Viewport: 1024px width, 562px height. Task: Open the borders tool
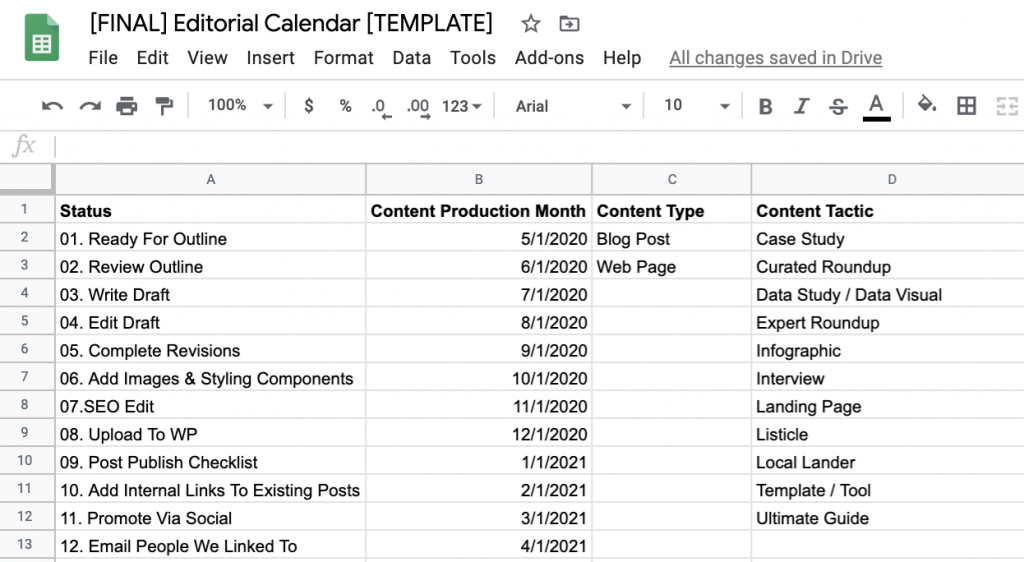[967, 106]
